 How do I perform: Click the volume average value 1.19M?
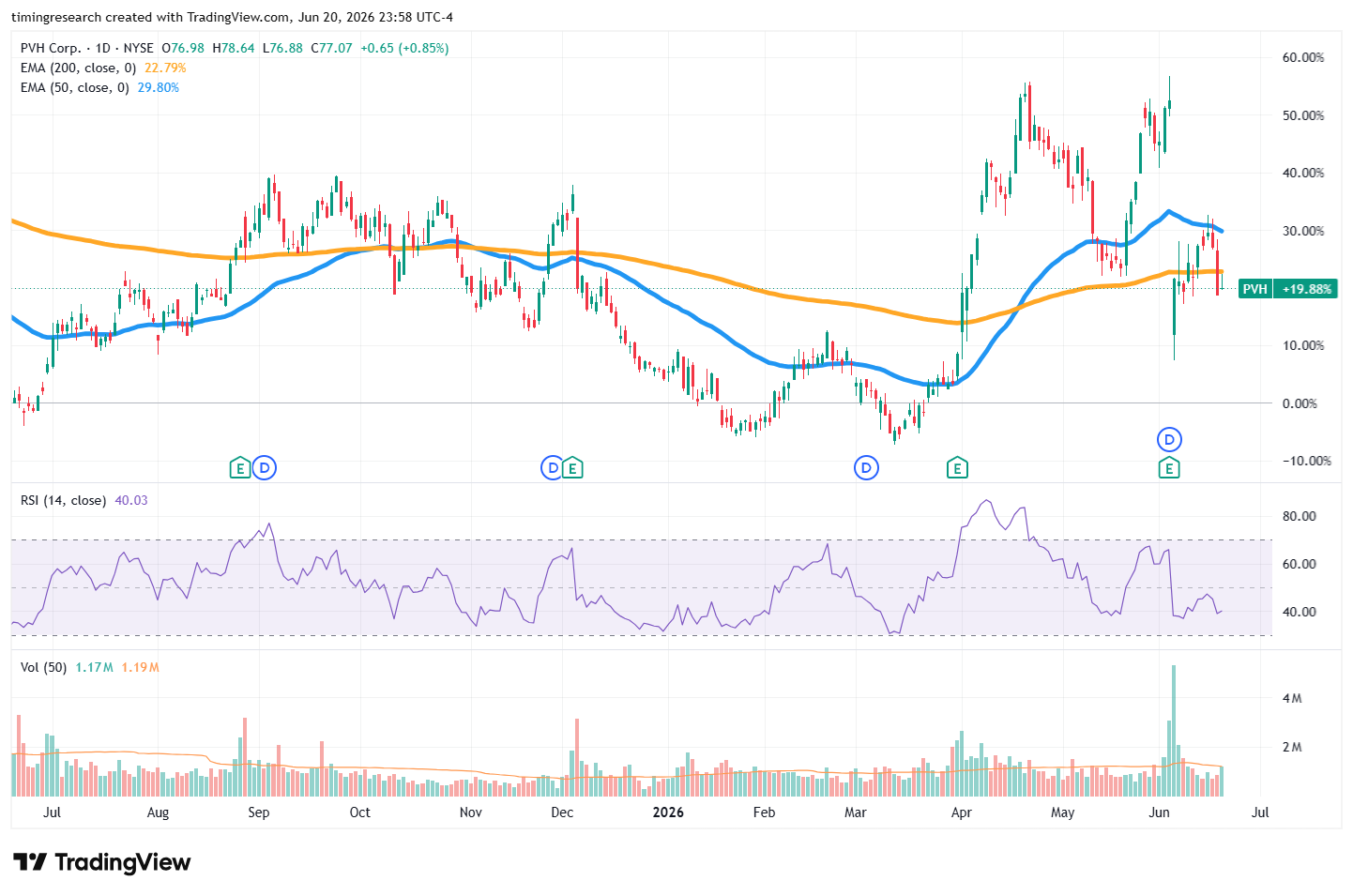pyautogui.click(x=140, y=667)
